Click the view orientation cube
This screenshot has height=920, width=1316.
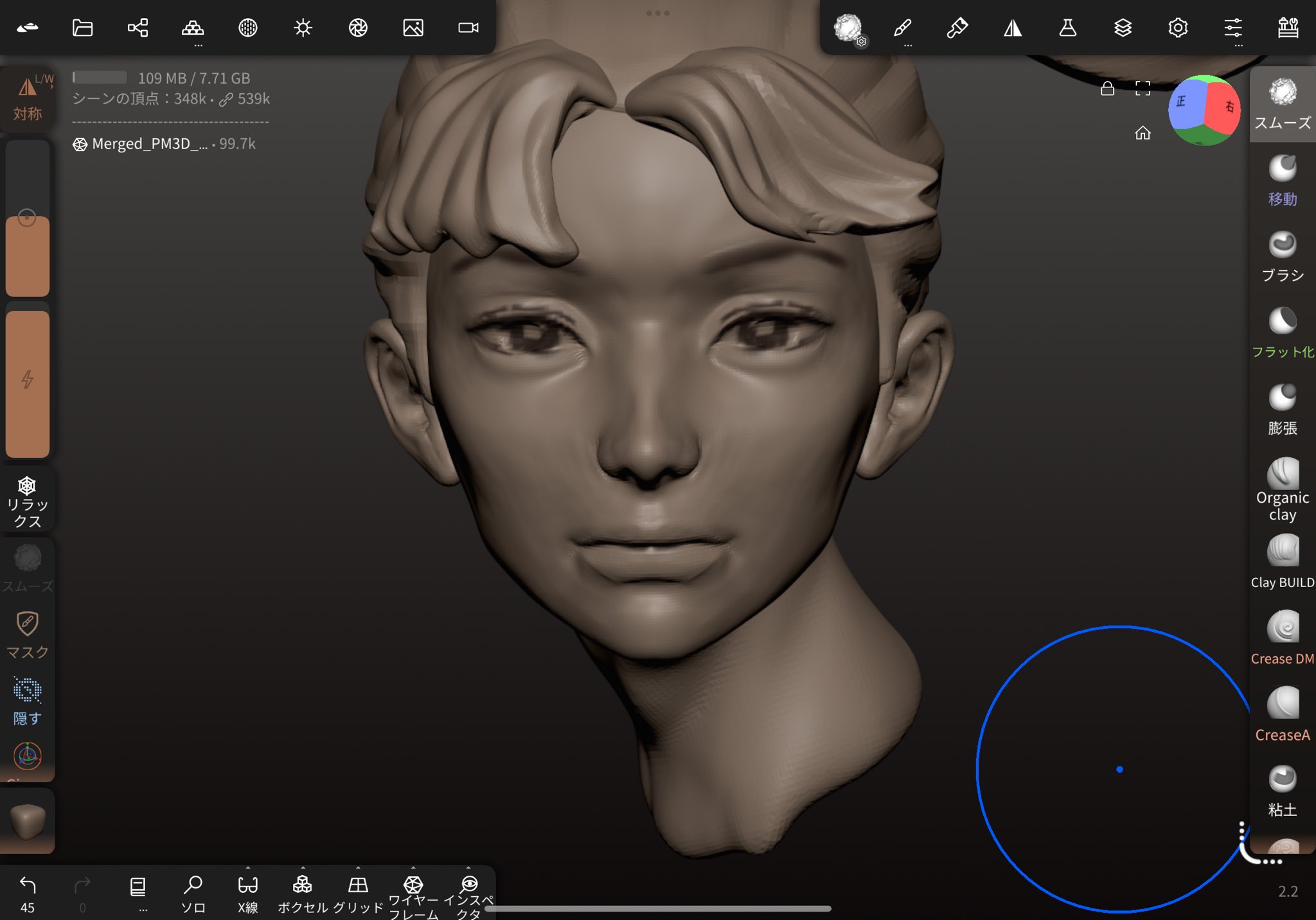(1204, 110)
